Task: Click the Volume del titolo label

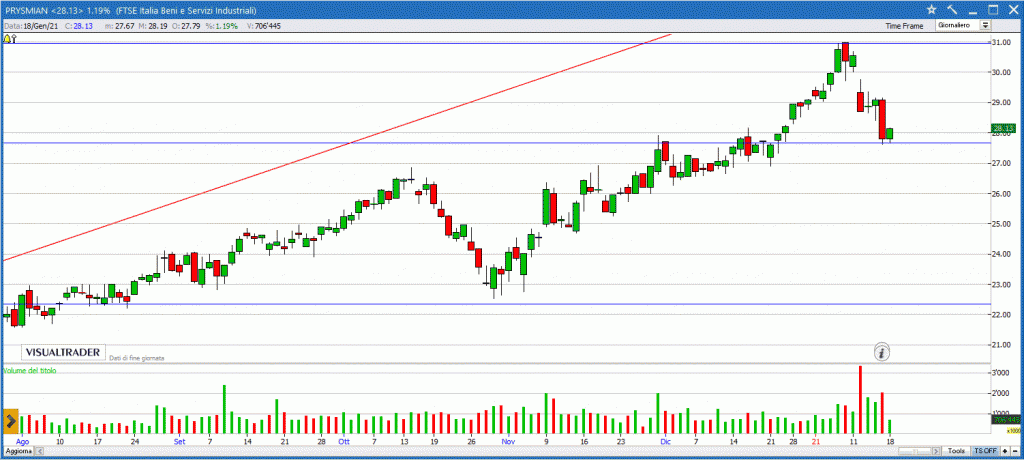Action: coord(30,370)
